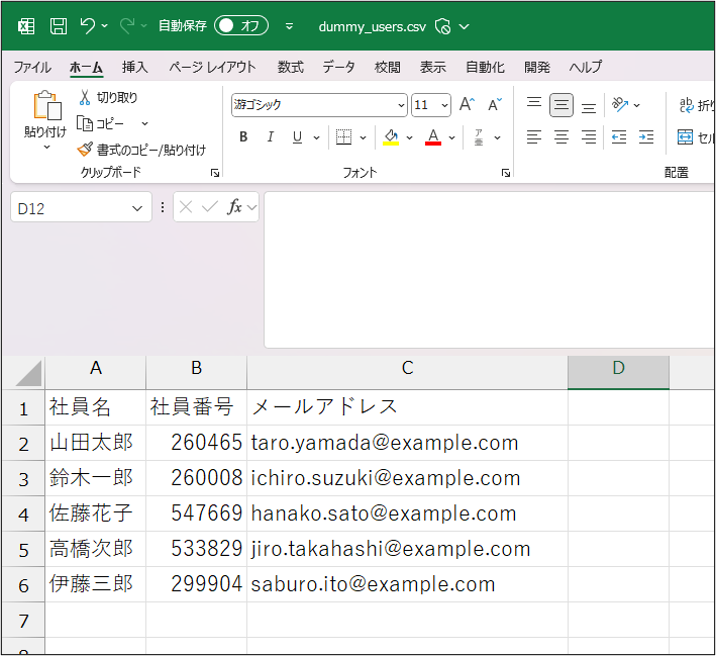This screenshot has height=656, width=716.
Task: Click the sensitivity shield icon beside filename
Action: (x=443, y=26)
